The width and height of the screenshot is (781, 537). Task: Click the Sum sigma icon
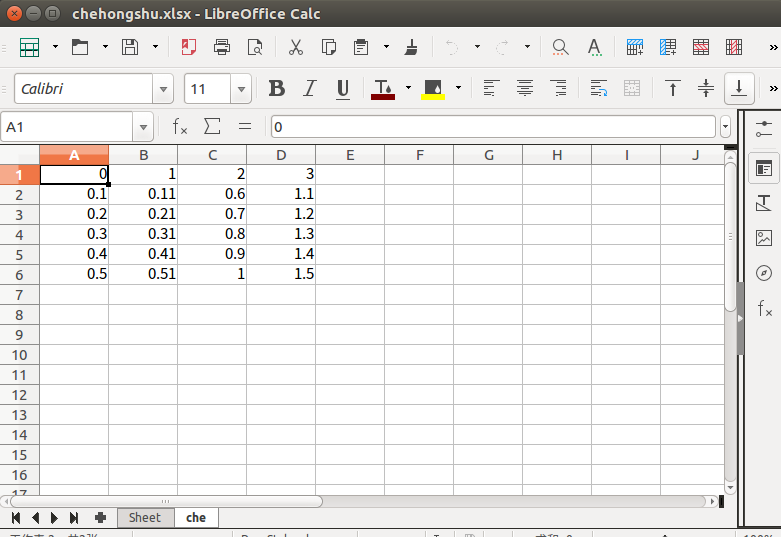click(x=212, y=127)
